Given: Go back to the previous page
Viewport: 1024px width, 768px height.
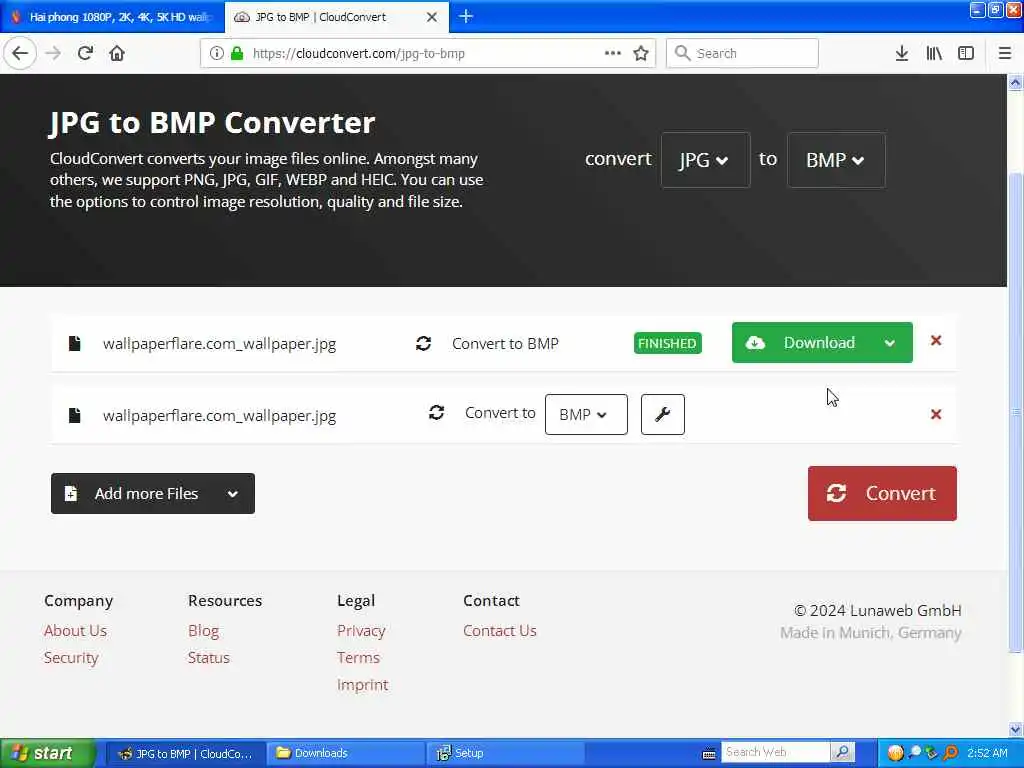Looking at the screenshot, I should 20,53.
